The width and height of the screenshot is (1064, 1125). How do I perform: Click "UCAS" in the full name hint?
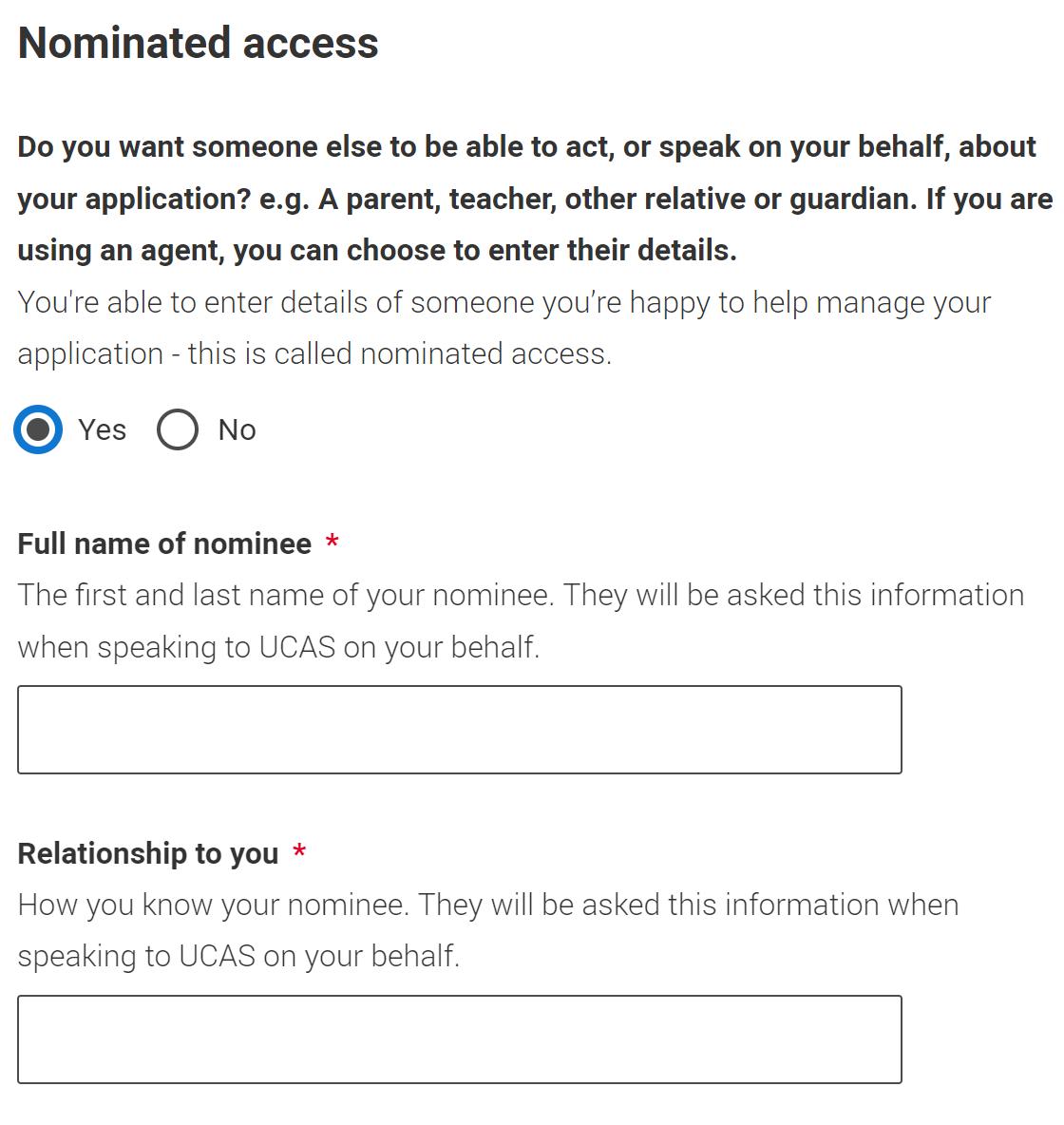click(296, 647)
